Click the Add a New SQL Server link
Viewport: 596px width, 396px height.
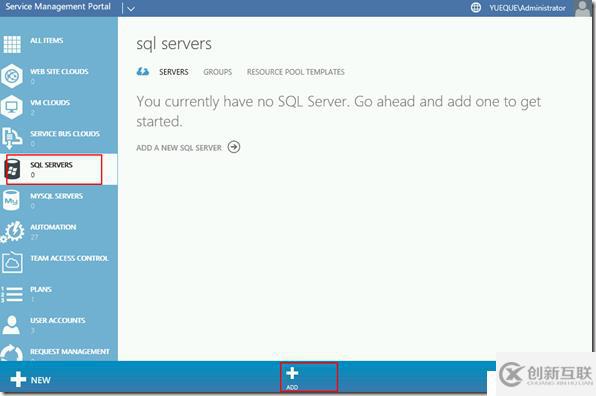pyautogui.click(x=179, y=148)
